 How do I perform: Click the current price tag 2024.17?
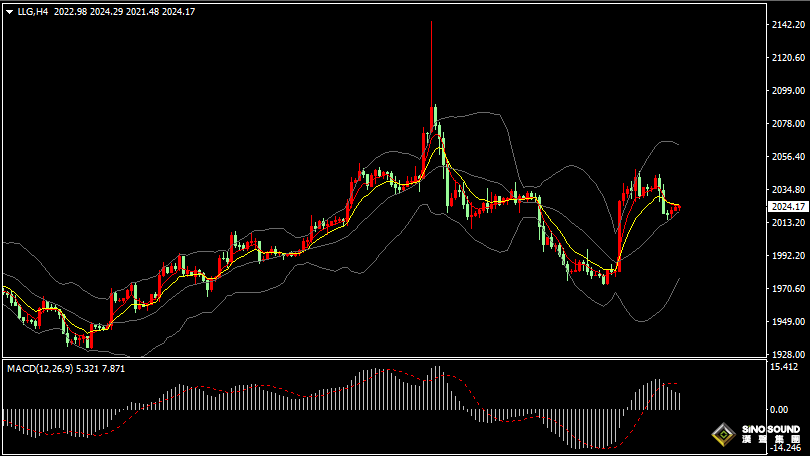coord(788,207)
